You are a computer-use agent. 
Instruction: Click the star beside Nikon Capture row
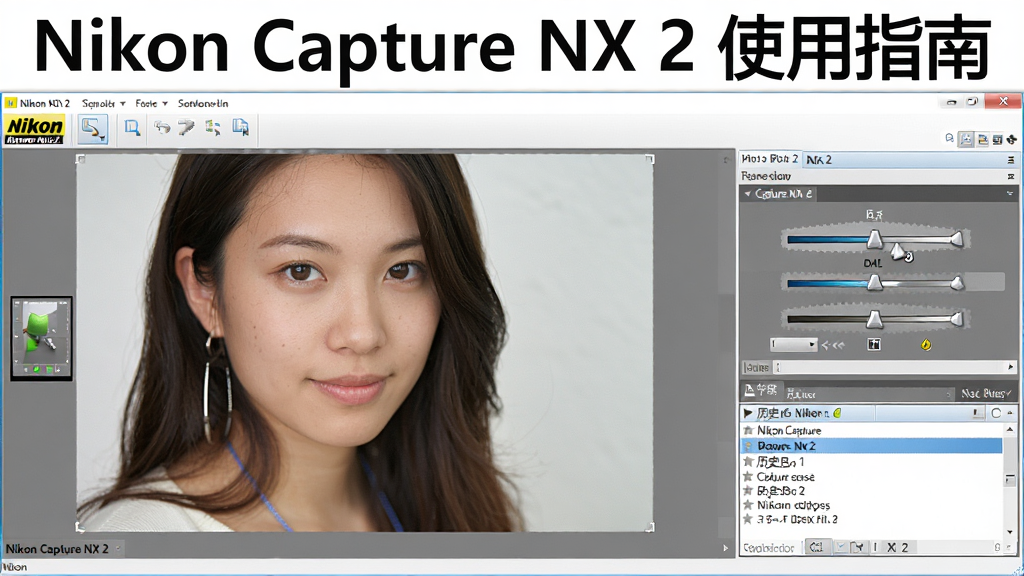tap(748, 430)
